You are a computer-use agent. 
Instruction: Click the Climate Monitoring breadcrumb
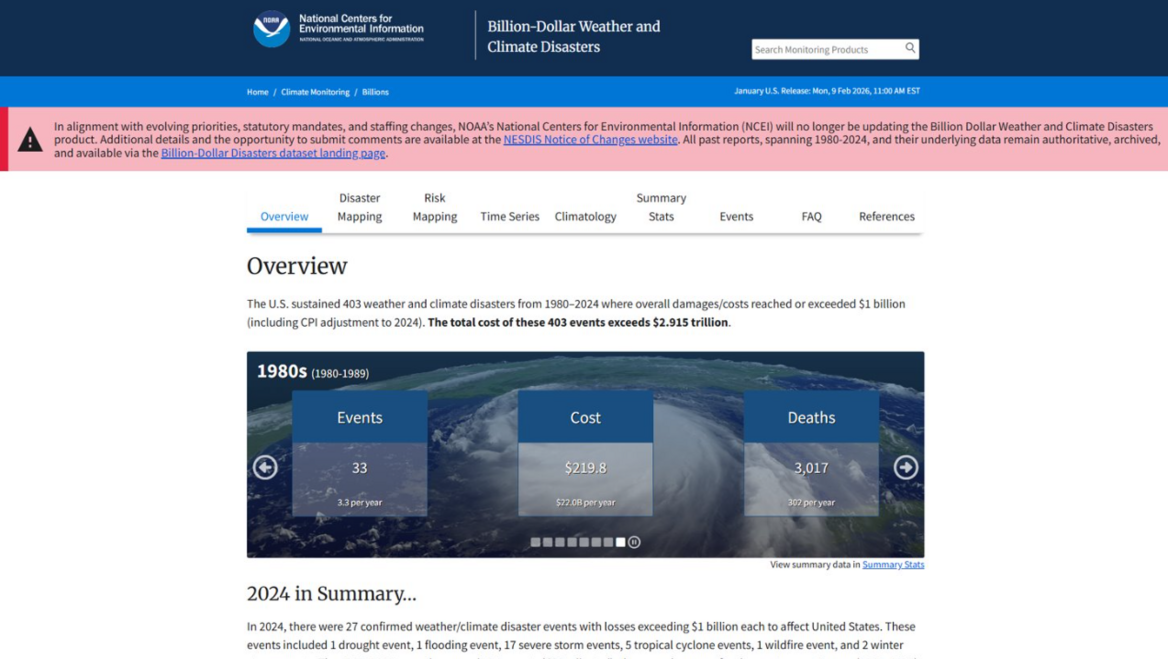[314, 91]
